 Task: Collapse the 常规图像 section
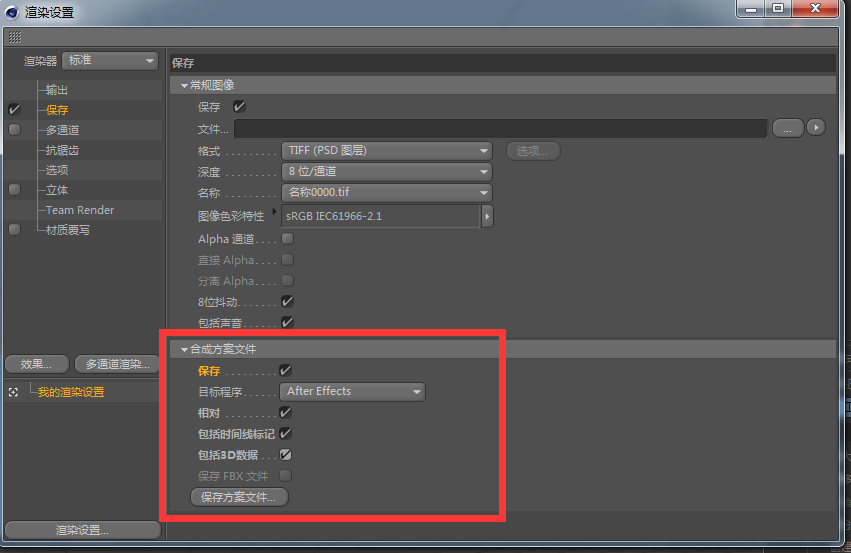184,86
